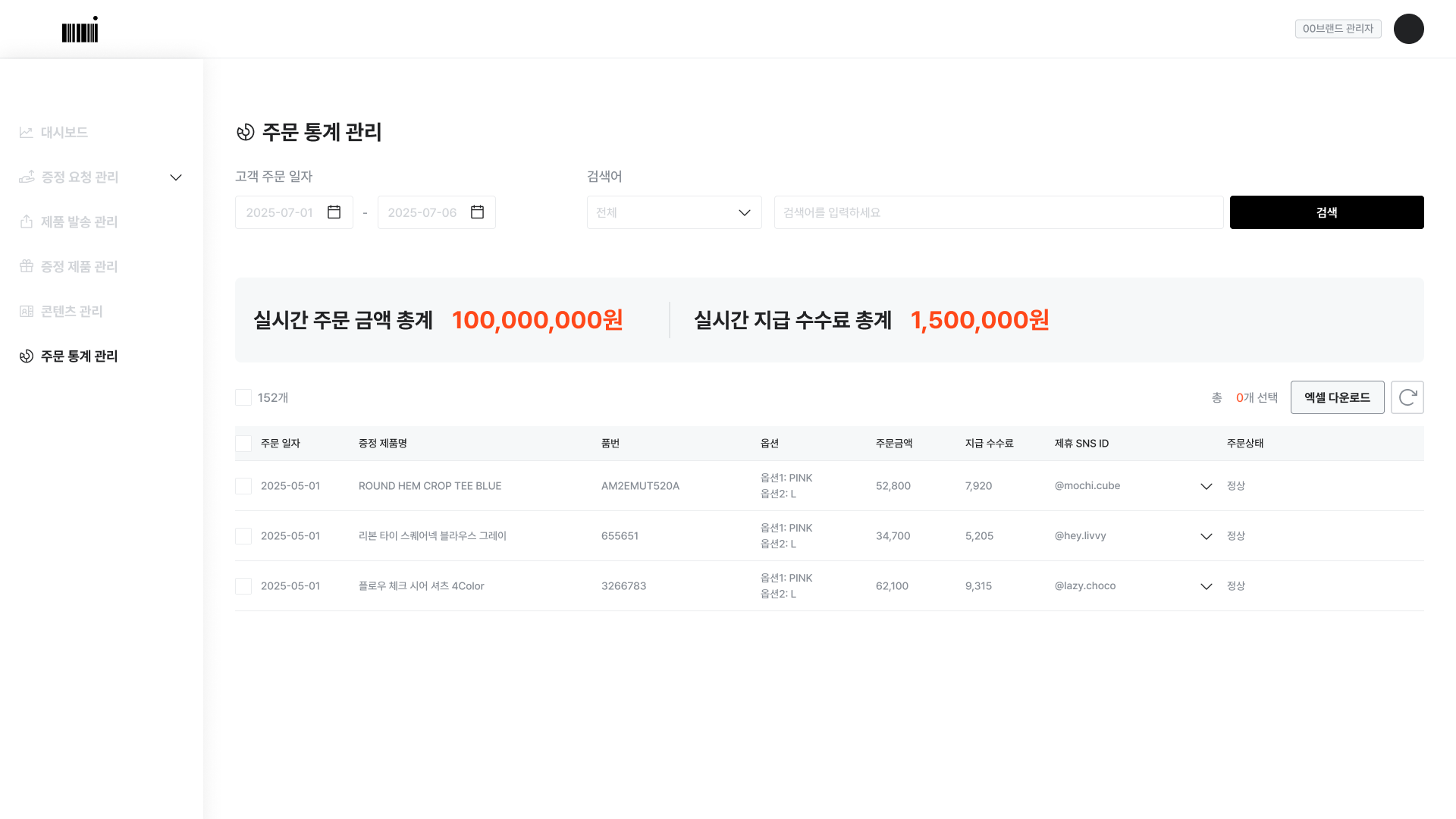Click the end date calendar icon
Image resolution: width=1456 pixels, height=819 pixels.
[x=477, y=212]
